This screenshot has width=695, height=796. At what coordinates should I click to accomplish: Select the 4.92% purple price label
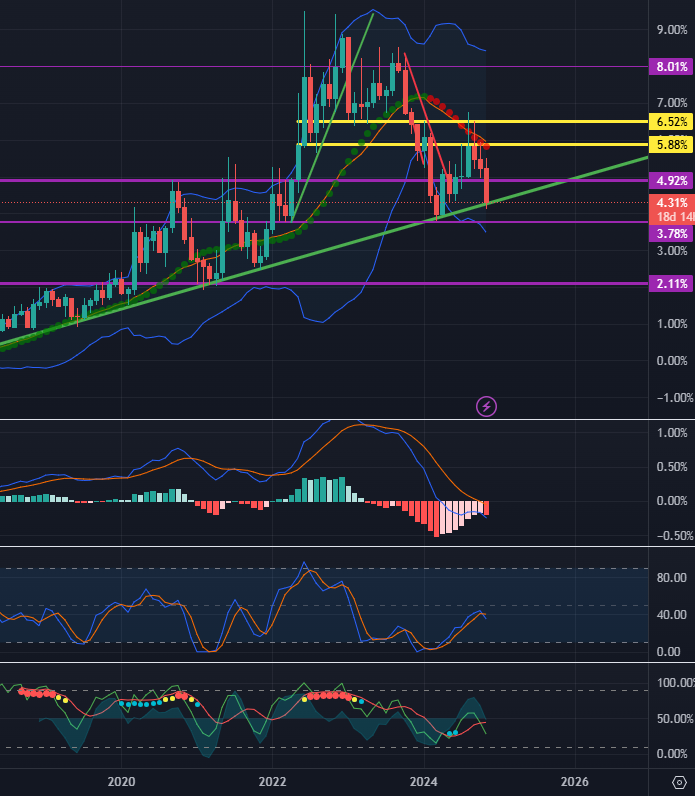click(x=671, y=181)
